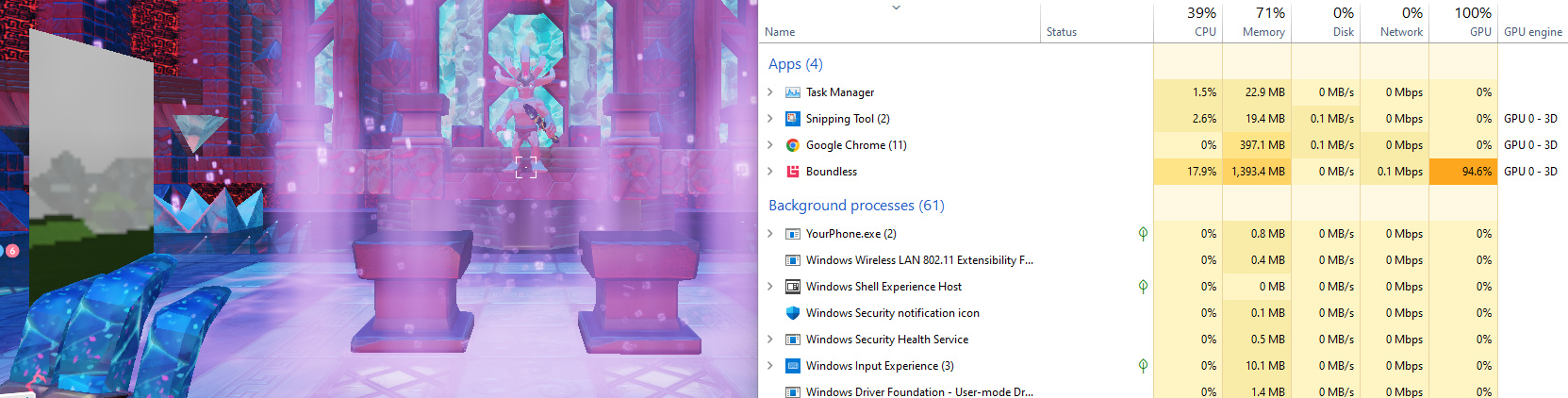Click the Windows Input Experience icon
The width and height of the screenshot is (1568, 398).
coord(793,366)
